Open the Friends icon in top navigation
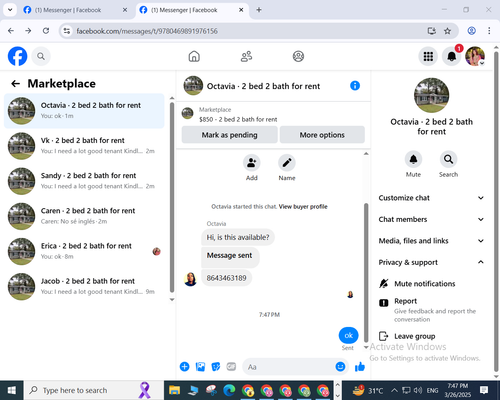The height and width of the screenshot is (400, 500). (x=246, y=56)
